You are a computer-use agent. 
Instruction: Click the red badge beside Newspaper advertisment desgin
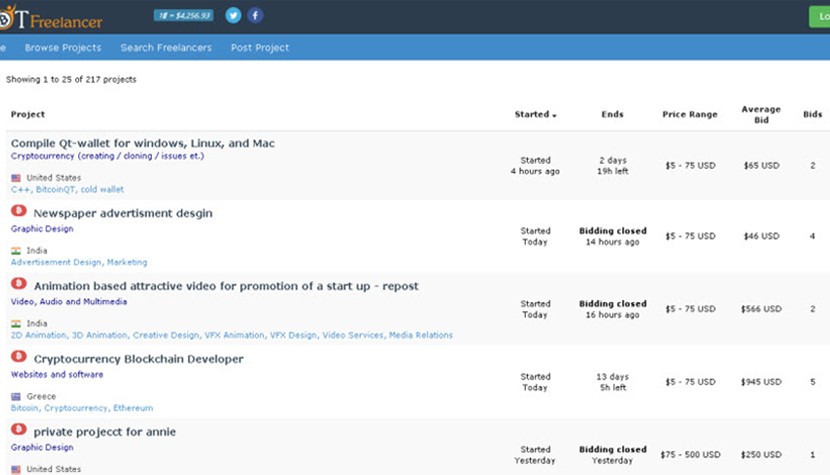pyautogui.click(x=18, y=212)
